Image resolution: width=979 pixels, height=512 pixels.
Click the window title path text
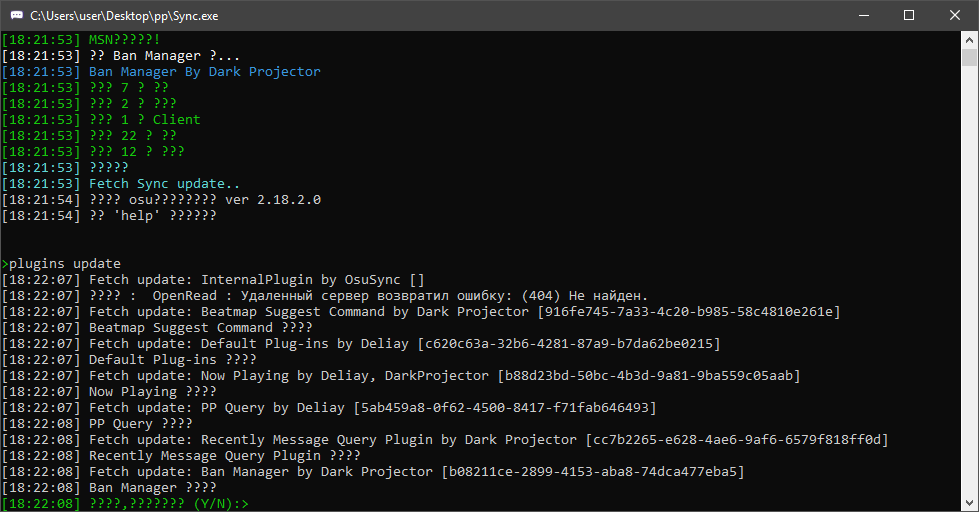click(124, 16)
